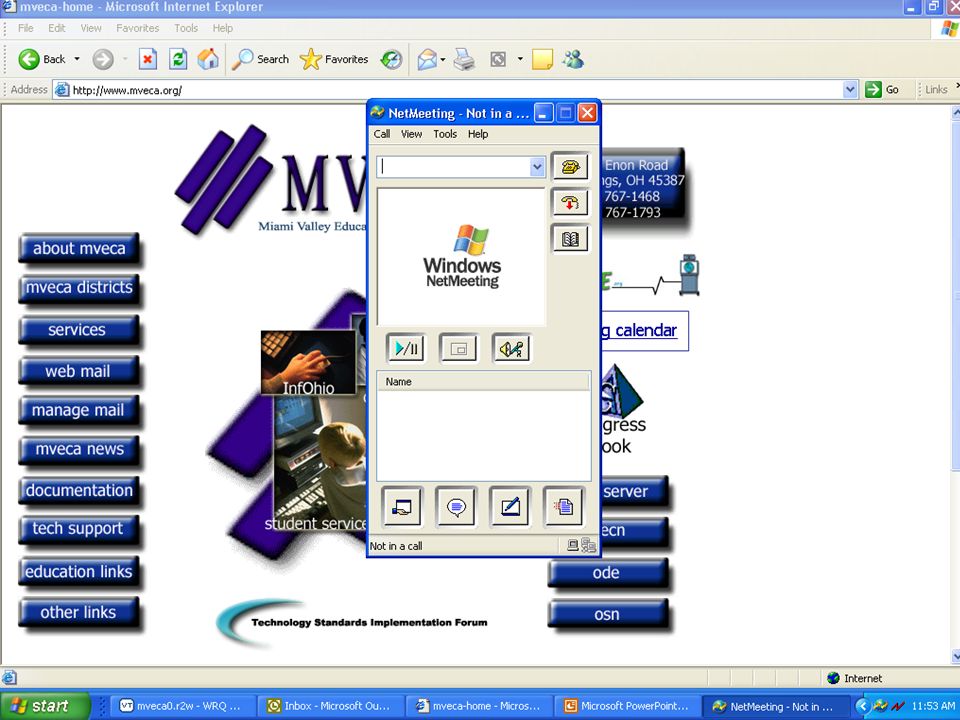Open the Find Someone directory book icon
This screenshot has width=960, height=720.
point(570,239)
